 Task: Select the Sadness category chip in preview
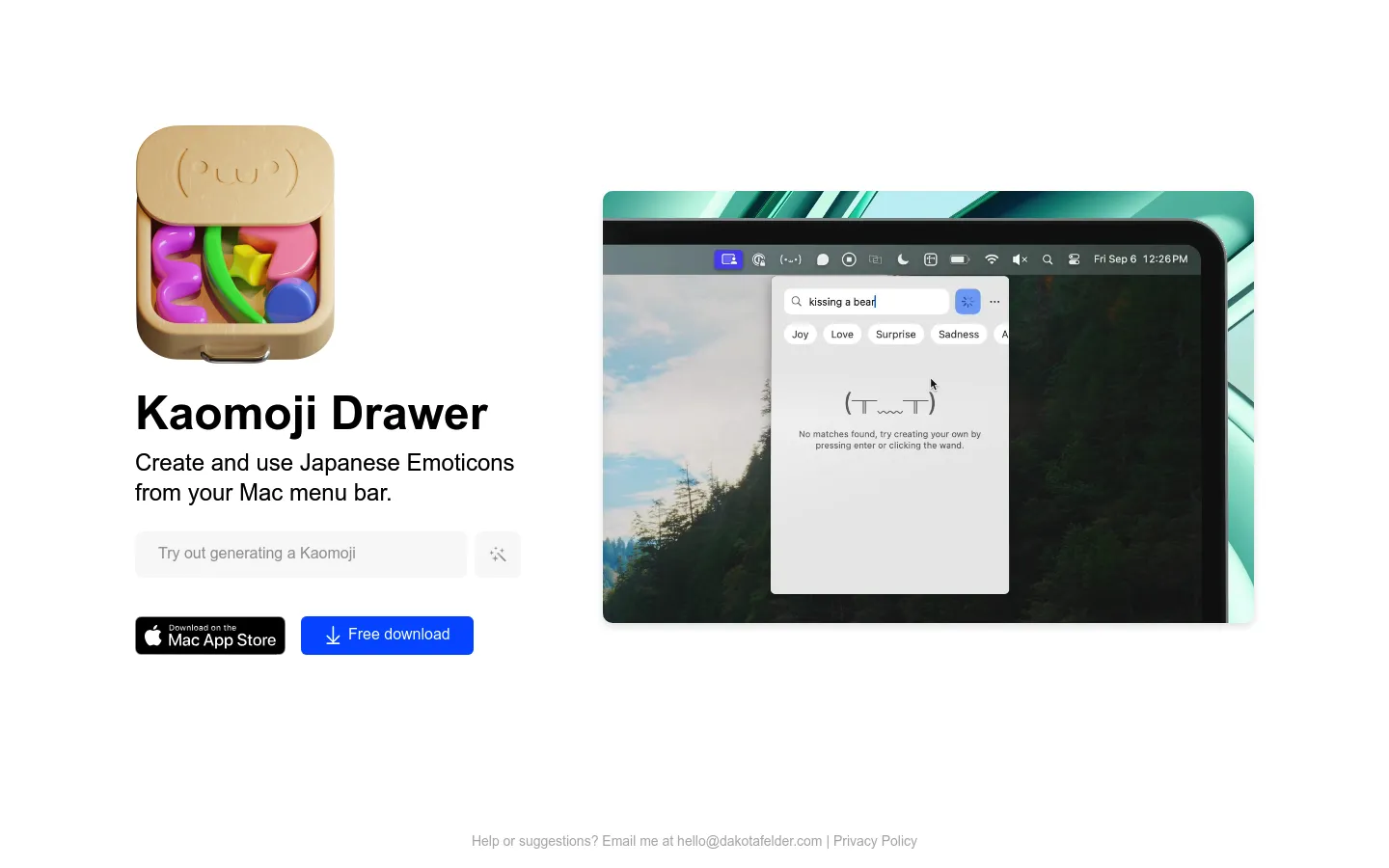pos(959,335)
